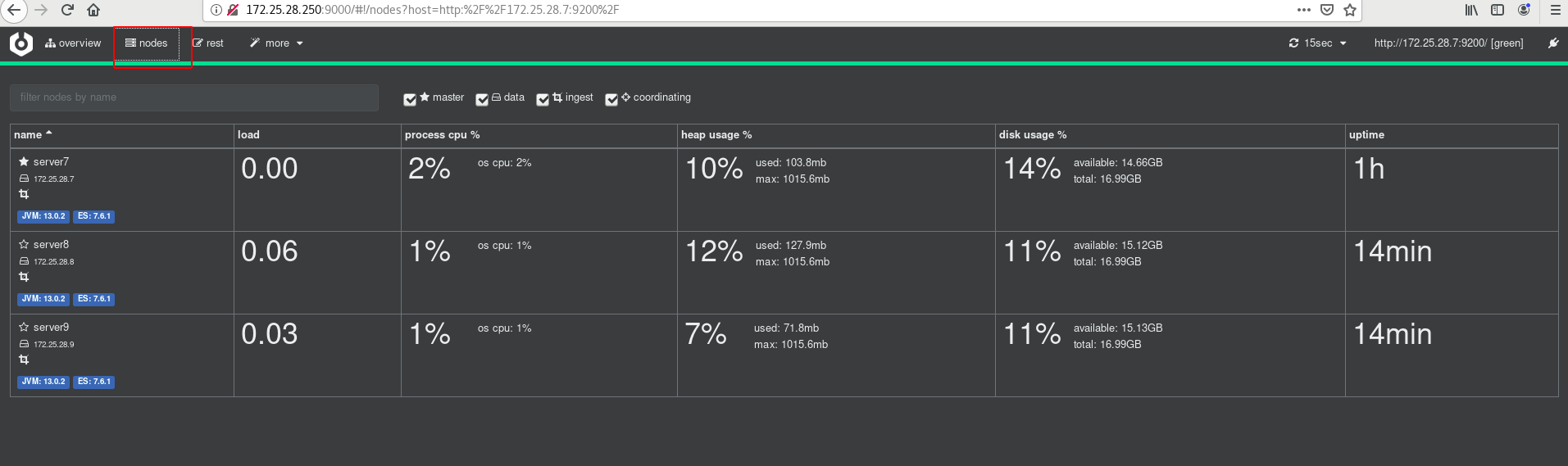Open the rest tab
This screenshot has height=466, width=1568.
point(208,43)
